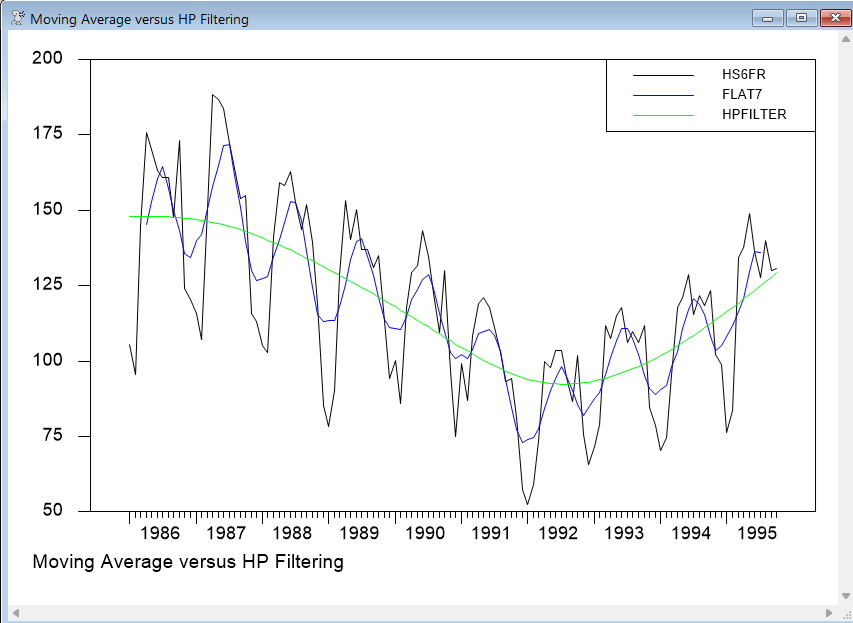Click the HS6FR legend line sample
Viewport: 853px width, 623px height.
663,75
